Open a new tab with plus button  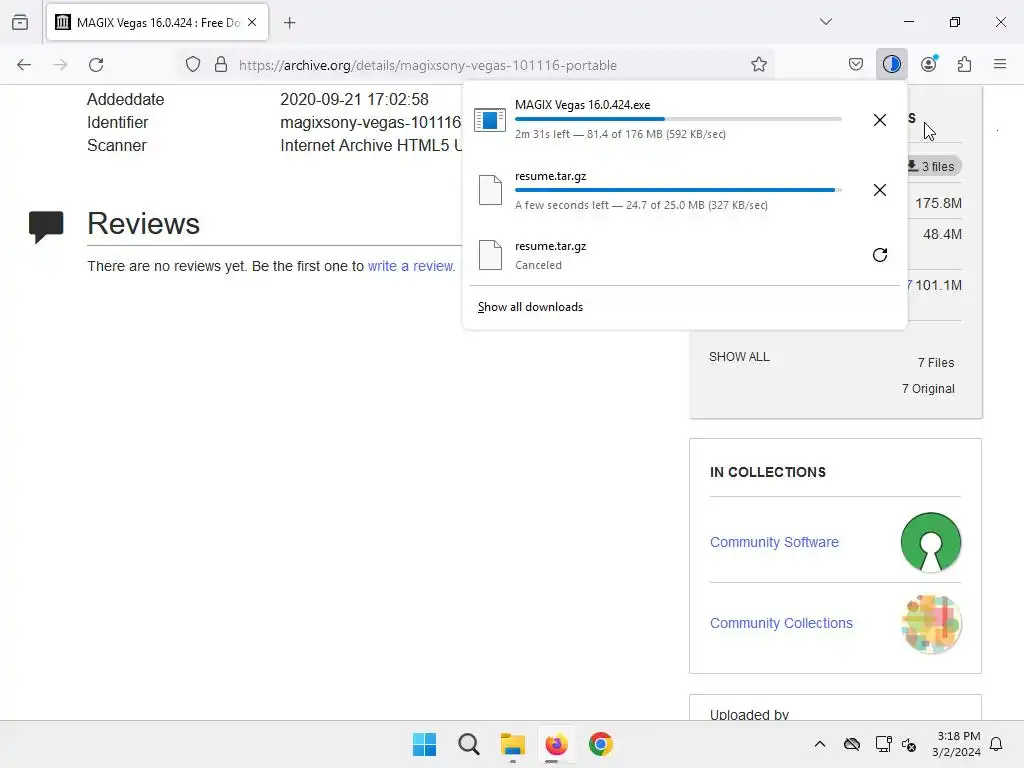click(290, 23)
